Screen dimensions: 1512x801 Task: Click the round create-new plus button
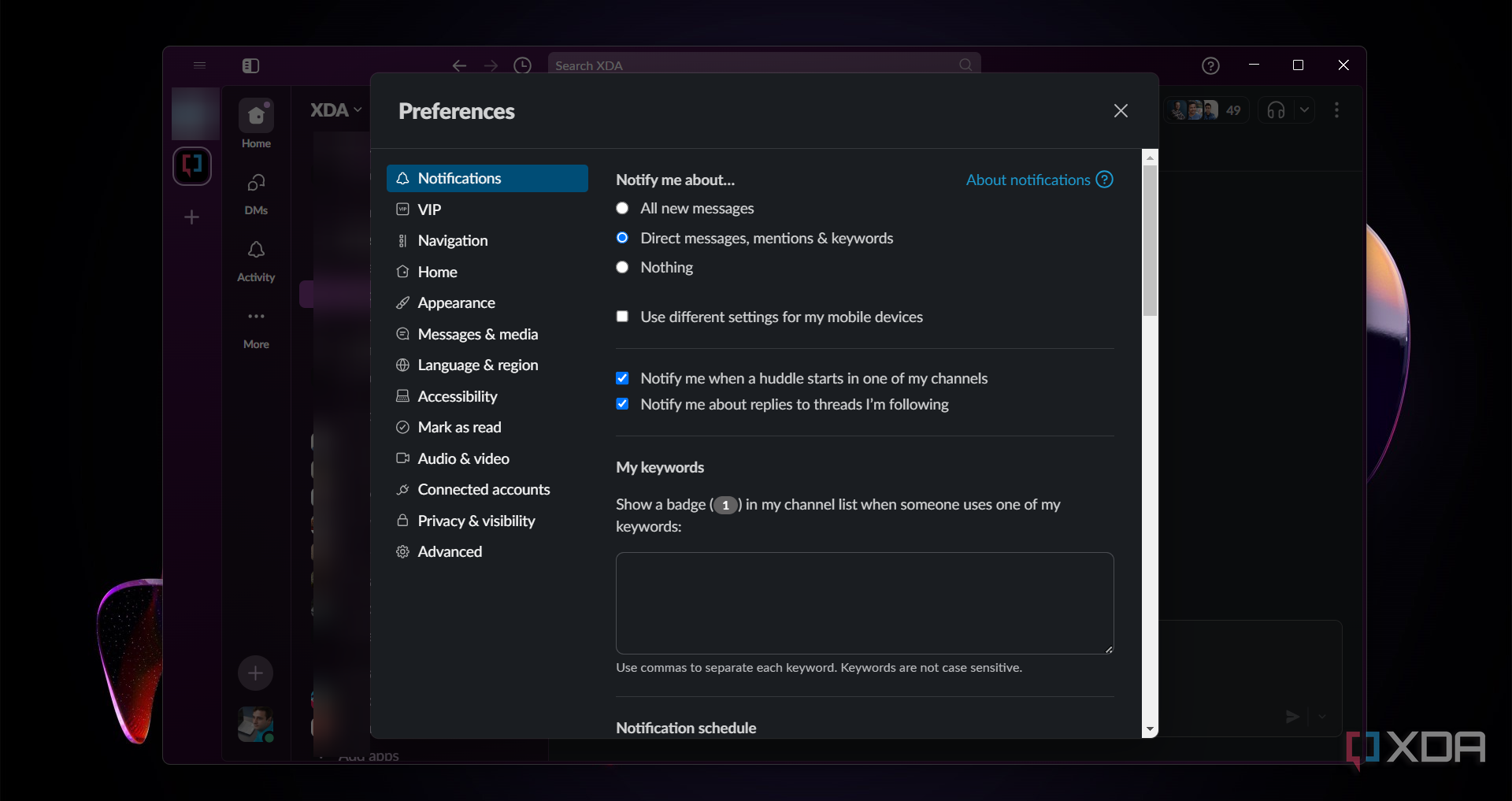[255, 673]
